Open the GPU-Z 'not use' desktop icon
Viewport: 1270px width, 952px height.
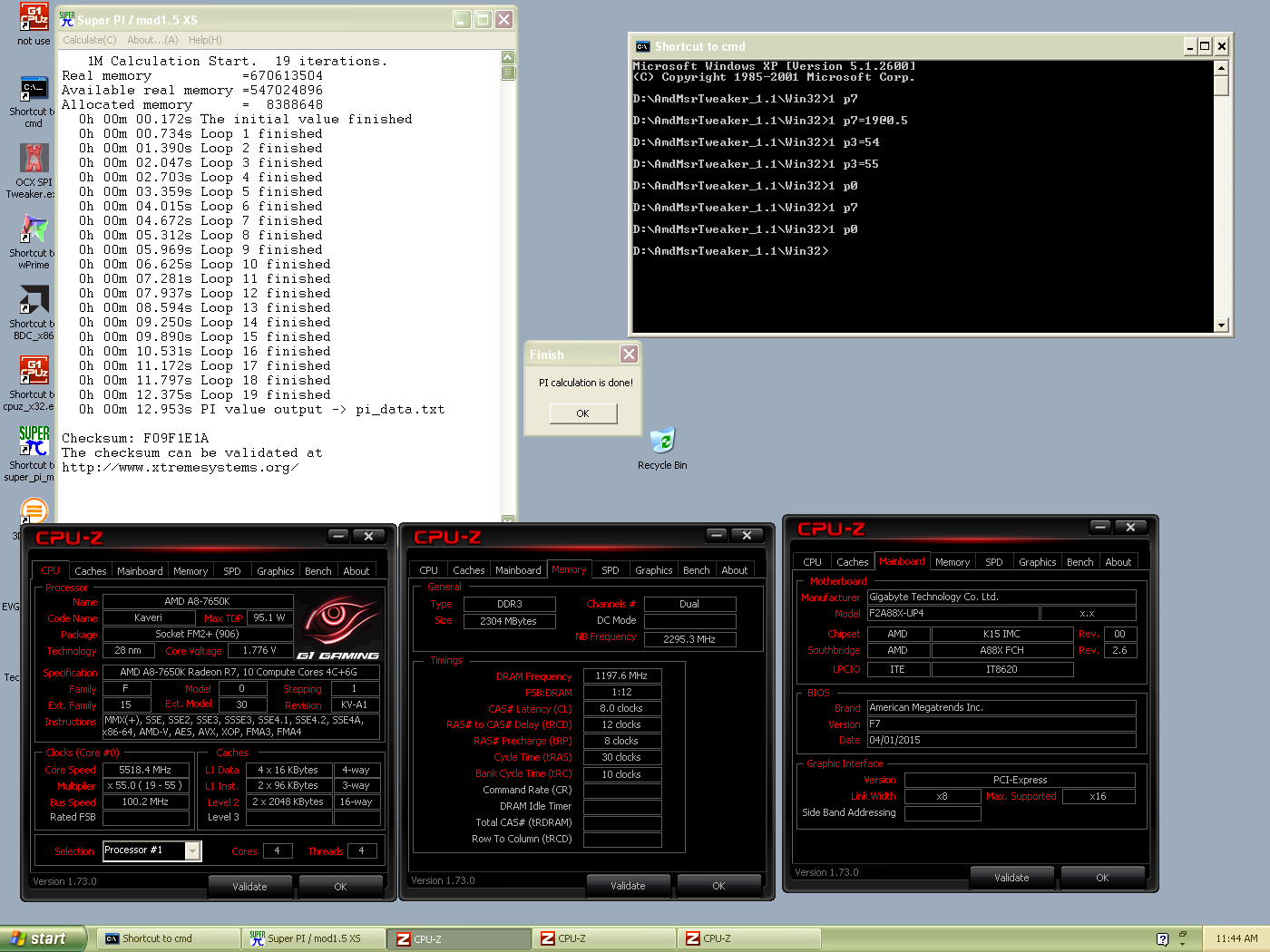point(34,24)
